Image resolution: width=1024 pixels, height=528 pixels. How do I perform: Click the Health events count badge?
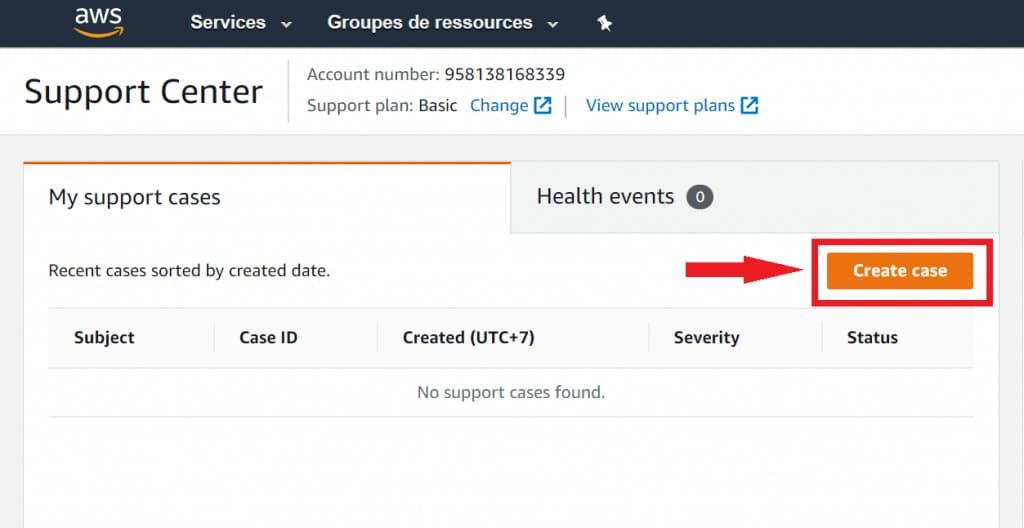[x=699, y=197]
